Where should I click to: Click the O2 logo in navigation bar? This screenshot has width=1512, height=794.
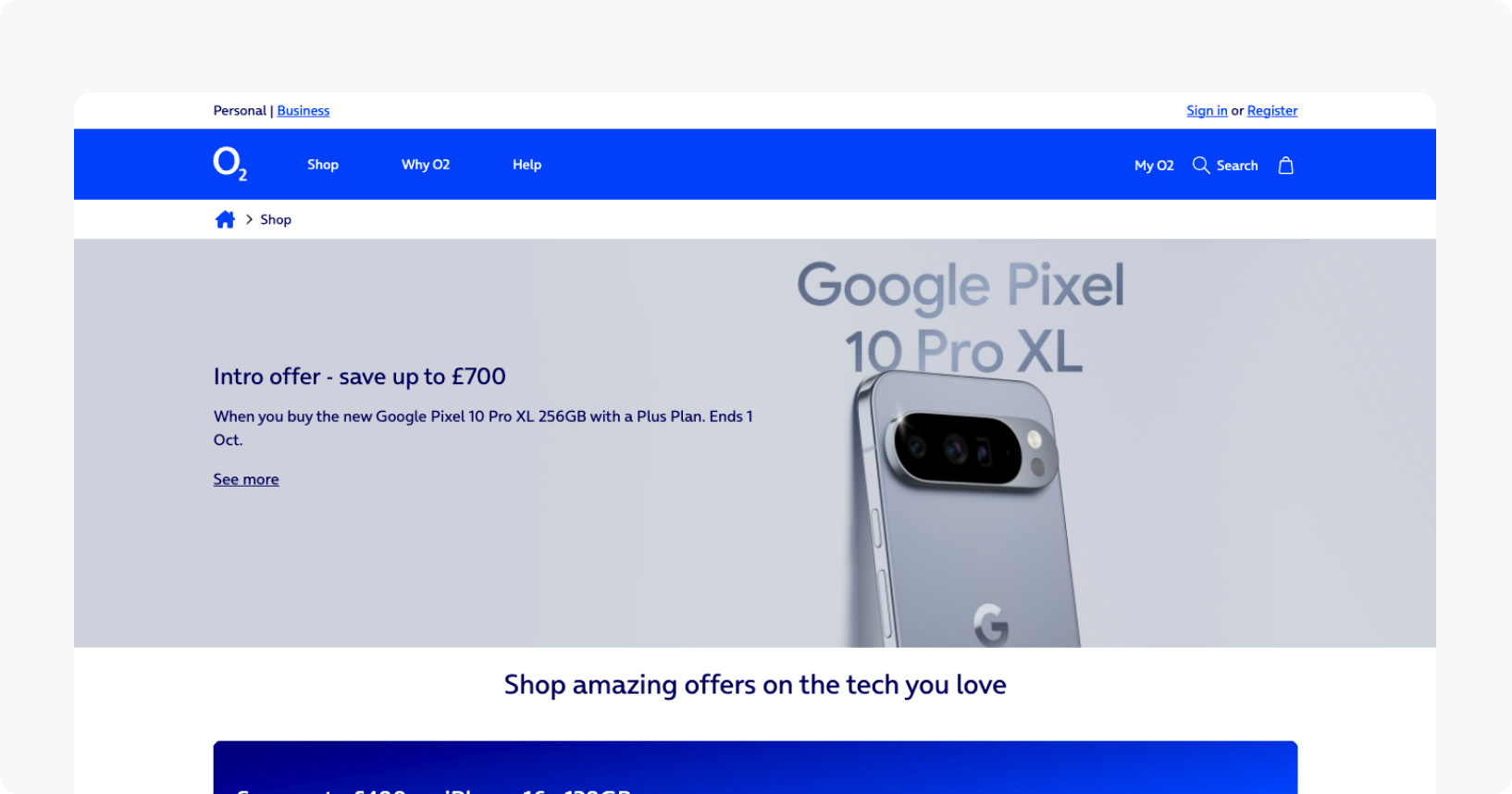click(x=229, y=164)
